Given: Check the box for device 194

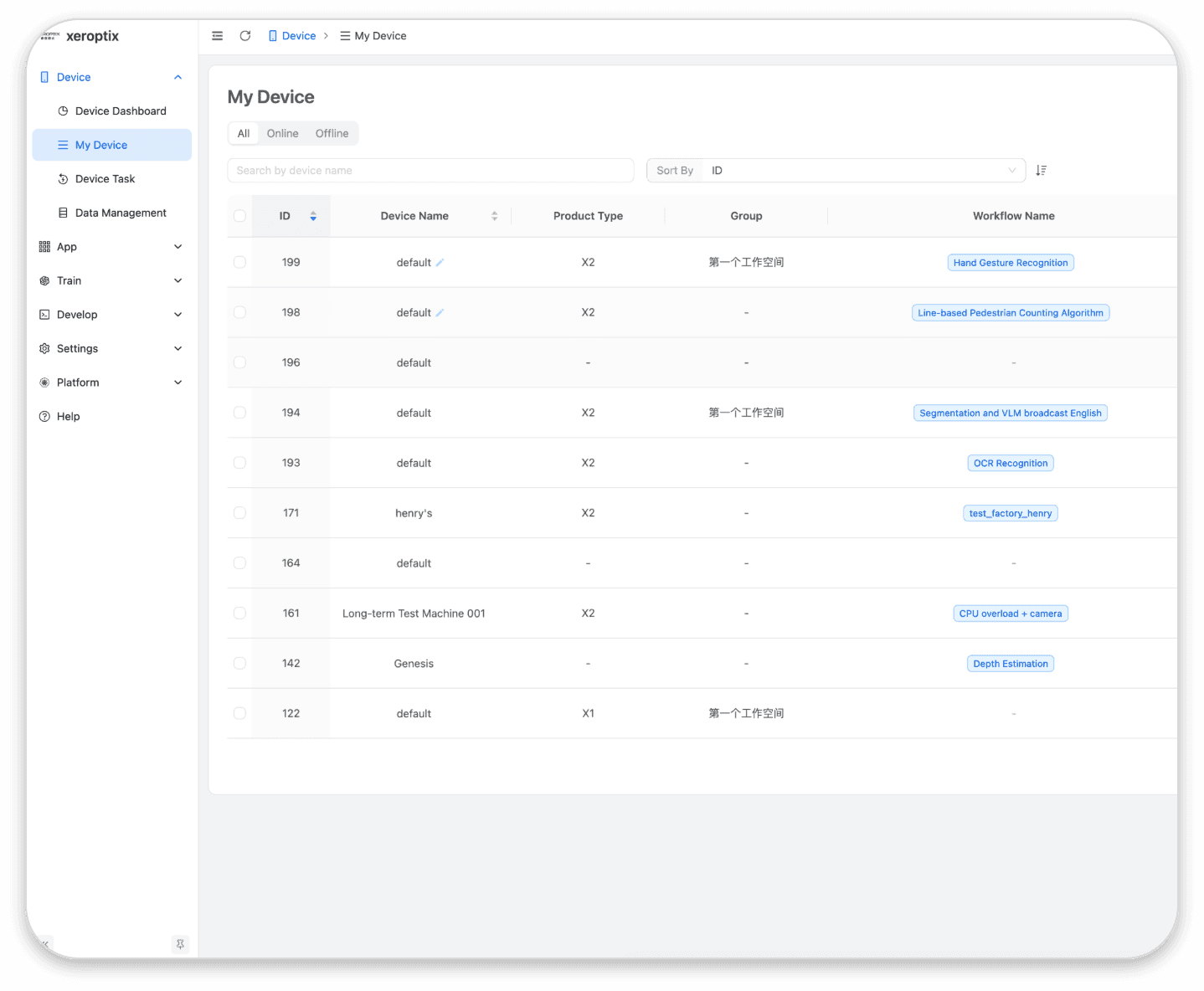Looking at the screenshot, I should click(x=239, y=413).
